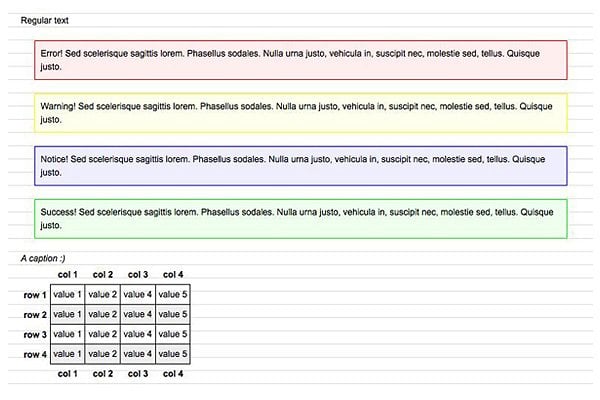Viewport: 600px width, 400px height.
Task: Click the "value 2" cell in row 4
Action: (103, 354)
